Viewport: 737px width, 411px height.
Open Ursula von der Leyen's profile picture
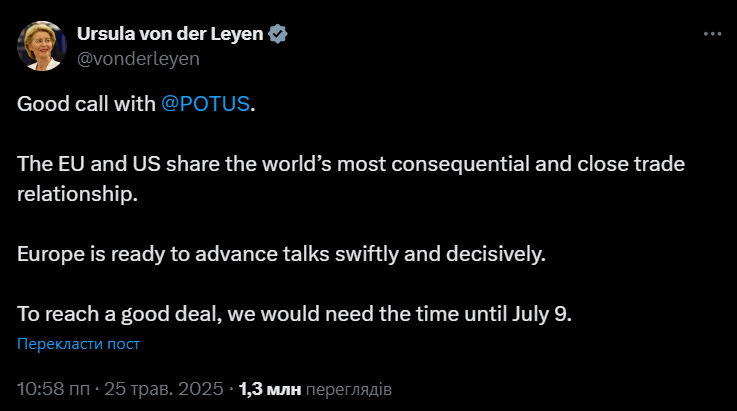(x=41, y=45)
